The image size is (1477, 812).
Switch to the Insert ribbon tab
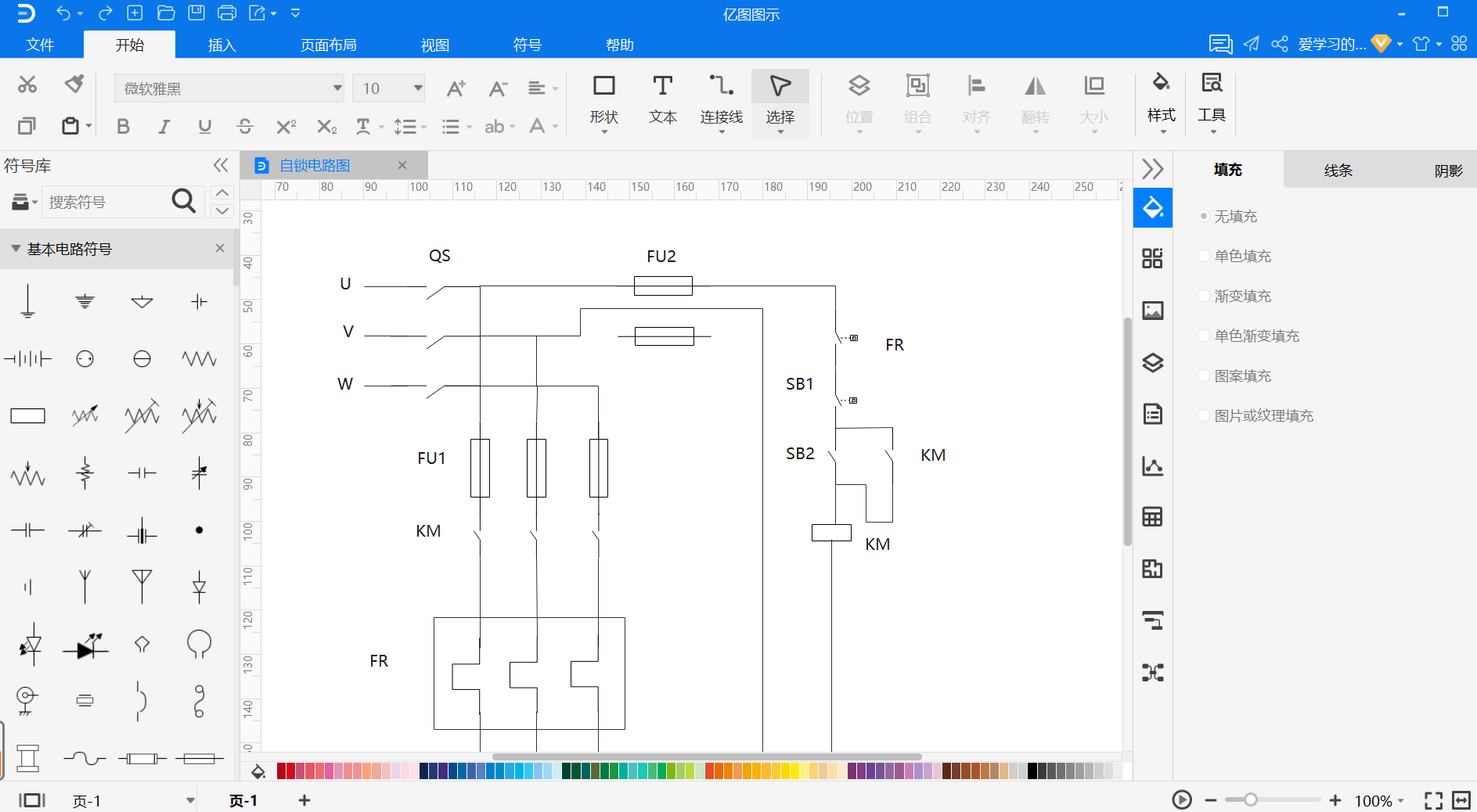click(222, 45)
